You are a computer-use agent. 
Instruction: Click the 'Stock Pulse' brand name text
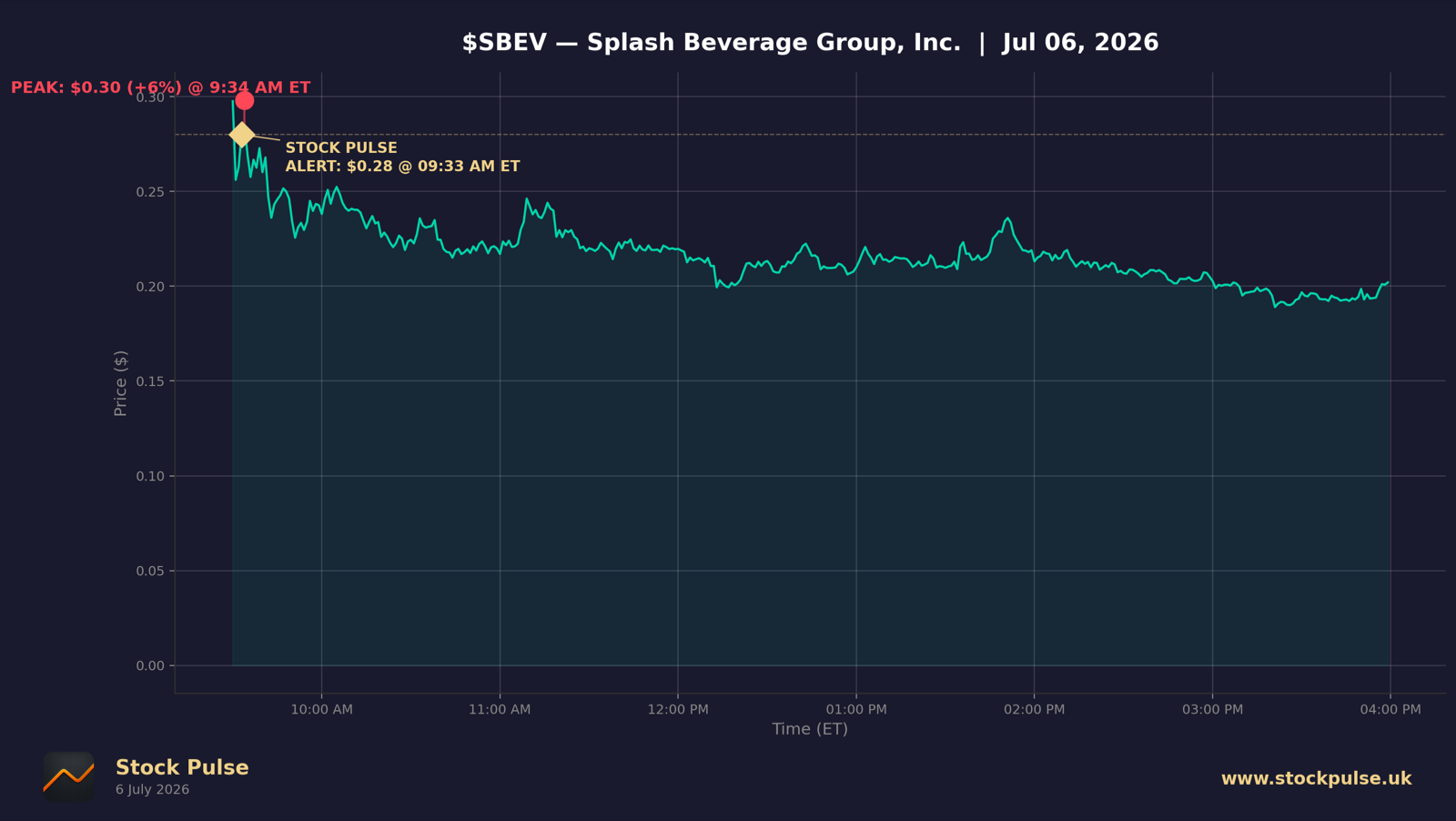182,767
